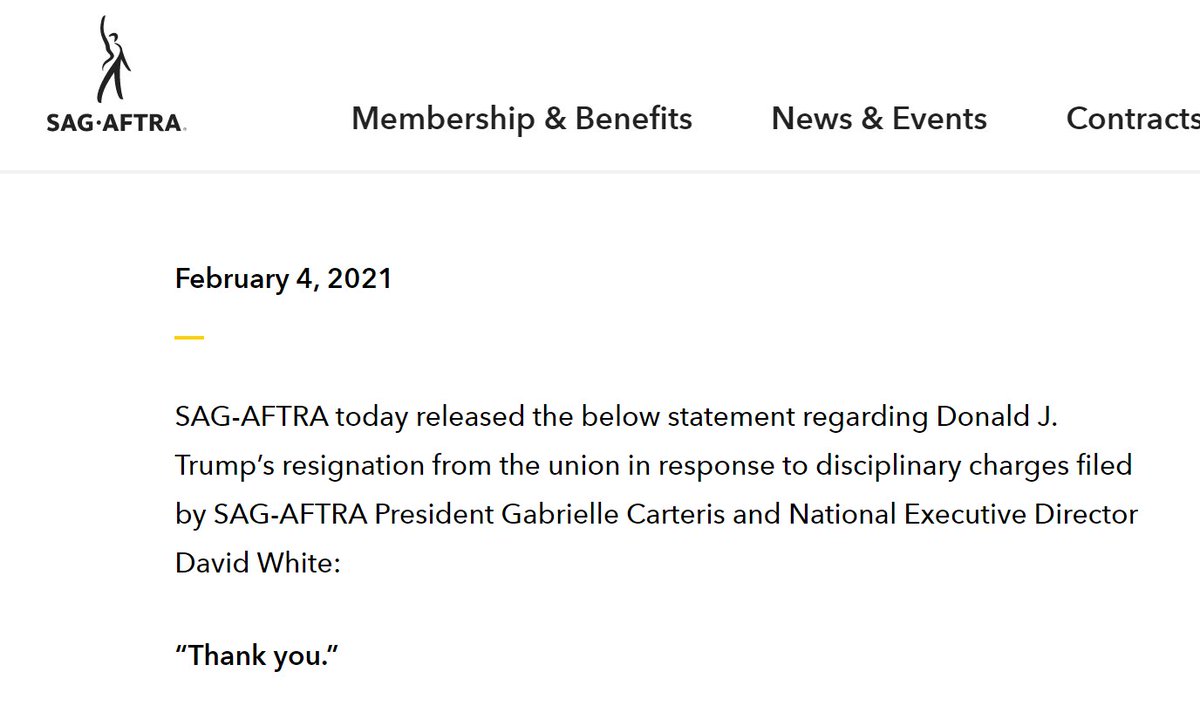Open the Contracts menu item

pos(1133,119)
